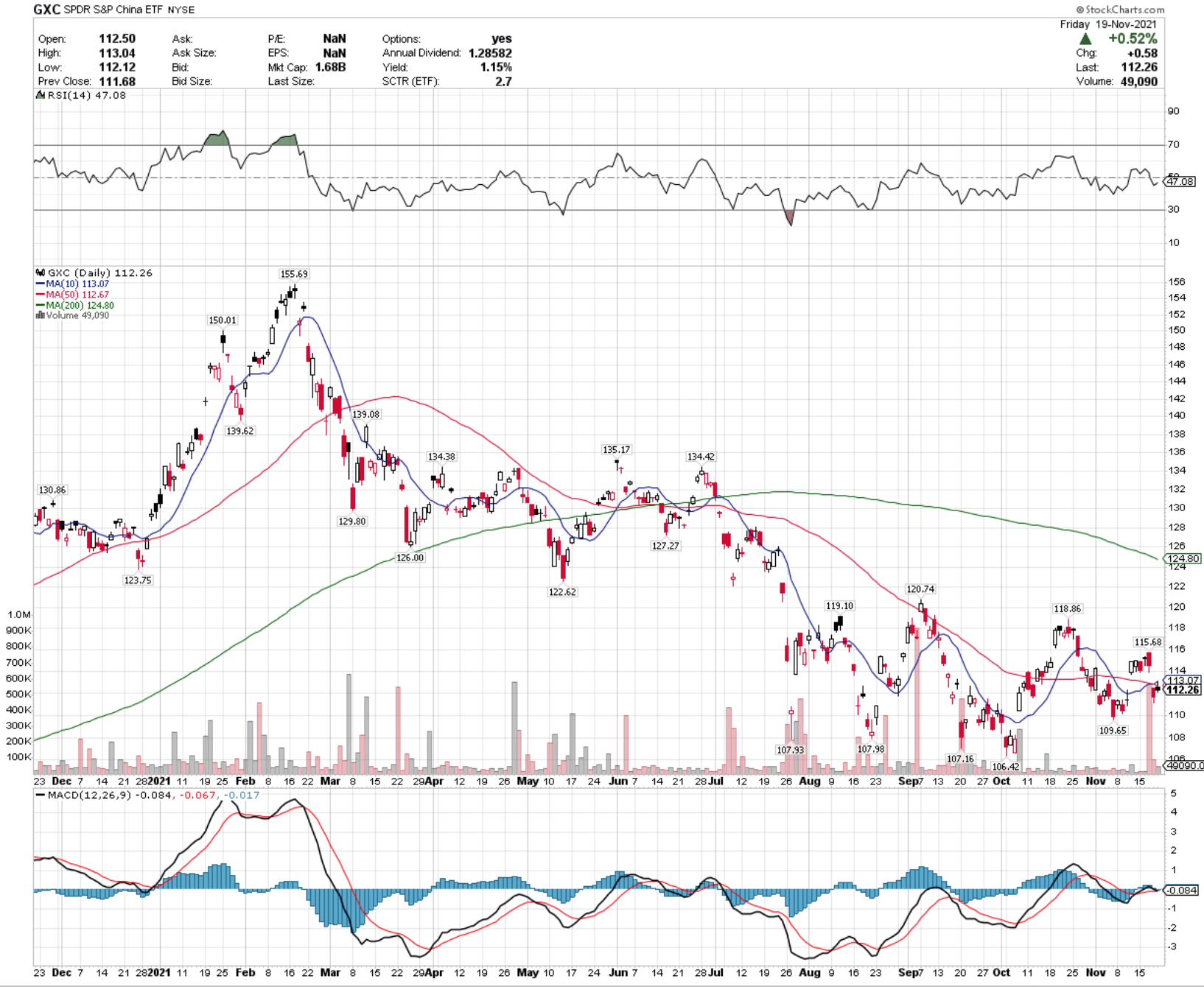Click the Prev Close value 111.68

[x=117, y=81]
